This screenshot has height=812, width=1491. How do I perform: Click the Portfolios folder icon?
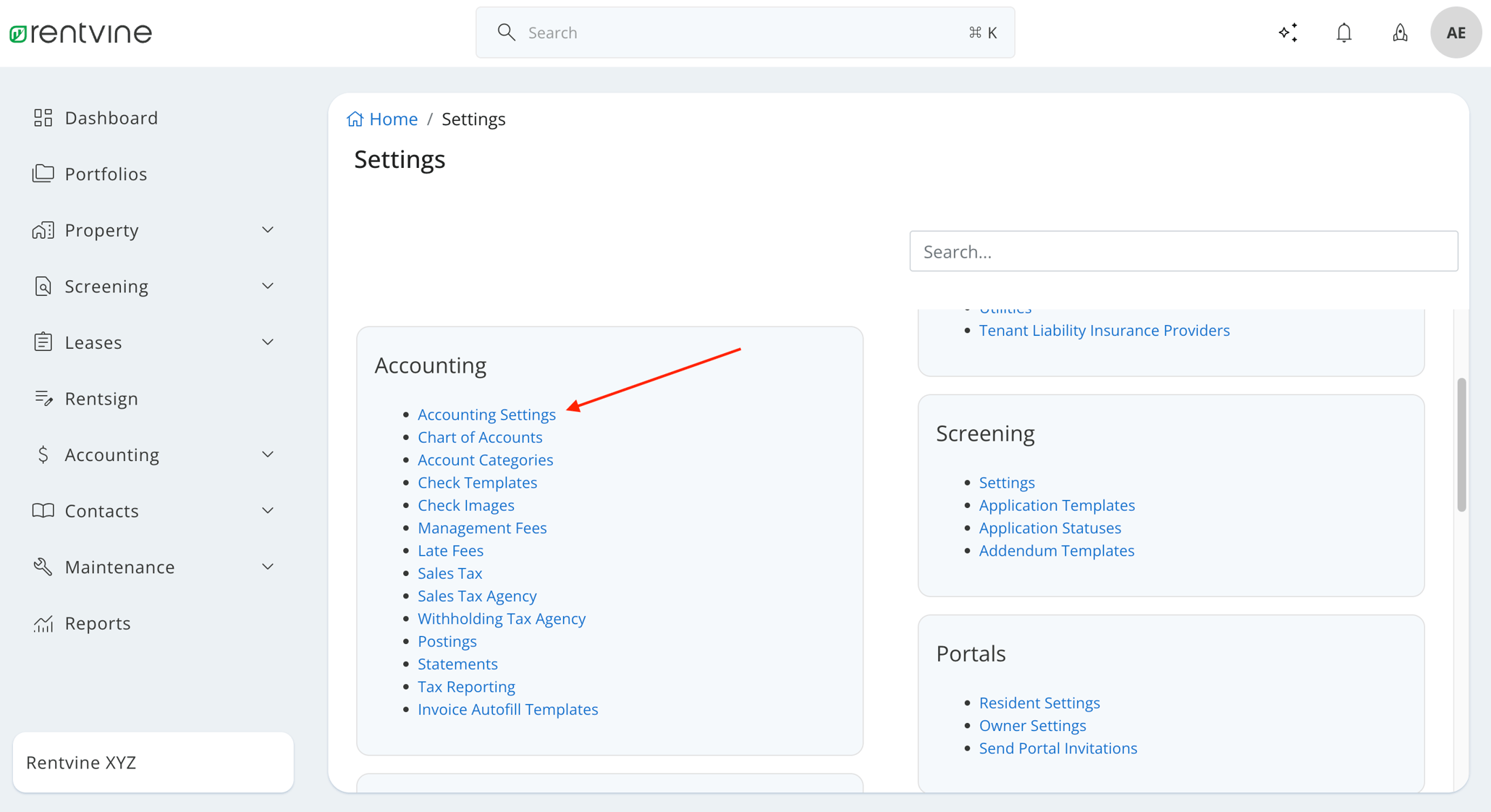[x=43, y=174]
